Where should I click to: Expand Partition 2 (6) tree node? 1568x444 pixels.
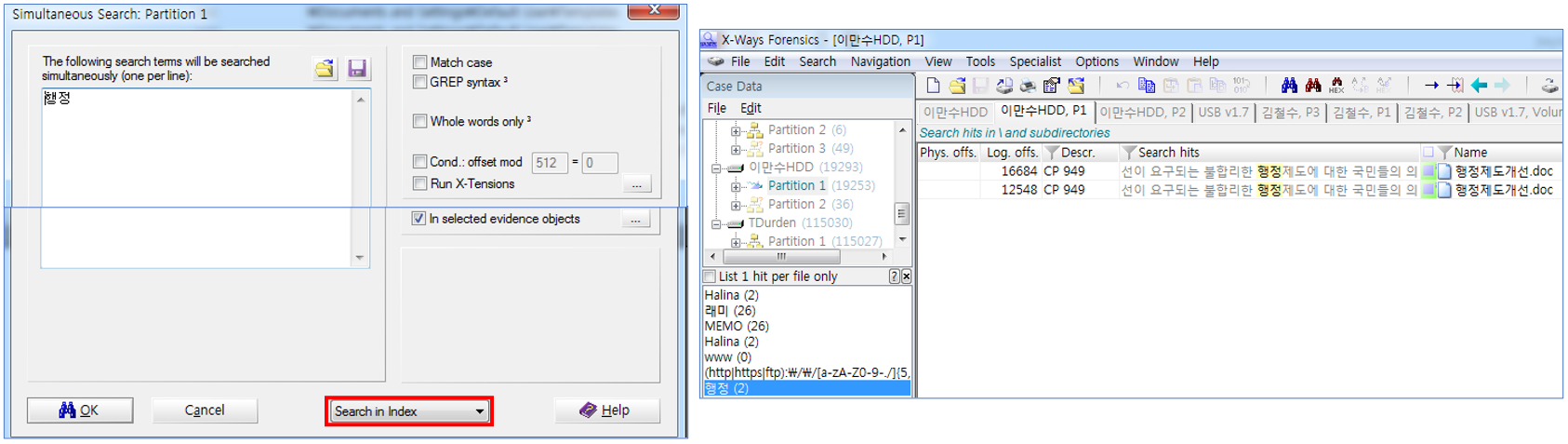click(736, 130)
